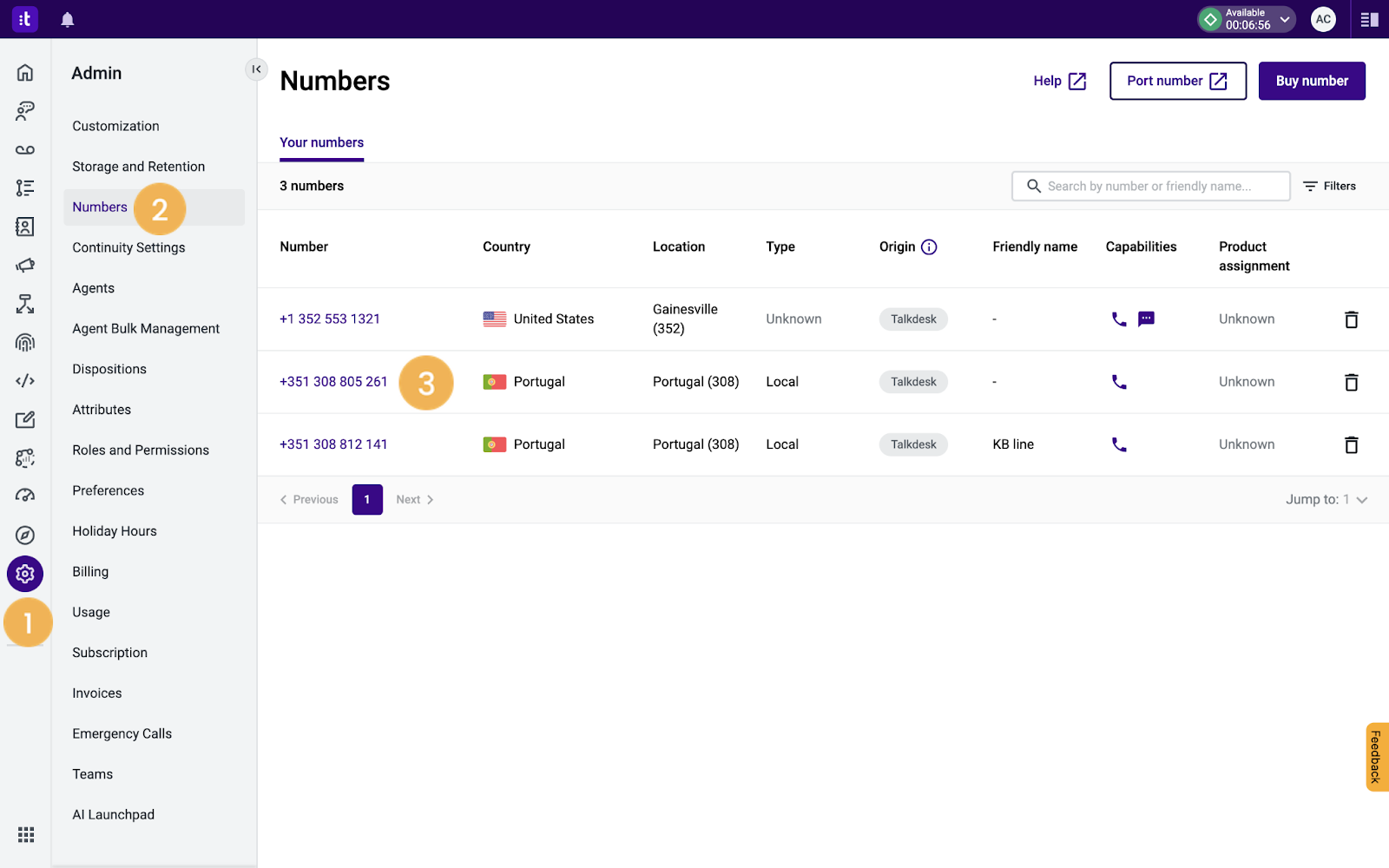
Task: Open the number +1 352 553 1321 link
Action: coord(330,319)
